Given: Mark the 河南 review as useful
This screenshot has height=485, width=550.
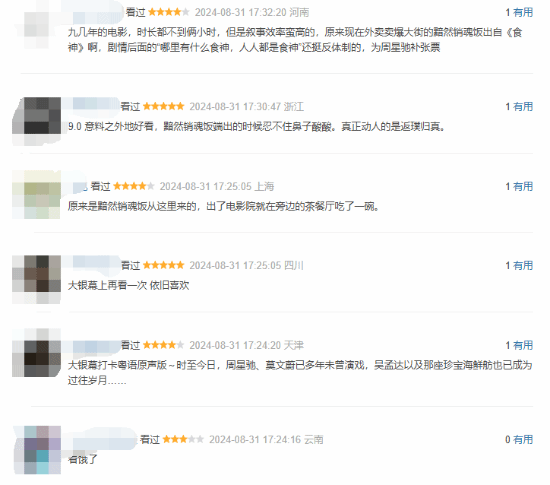Looking at the screenshot, I should coord(523,13).
